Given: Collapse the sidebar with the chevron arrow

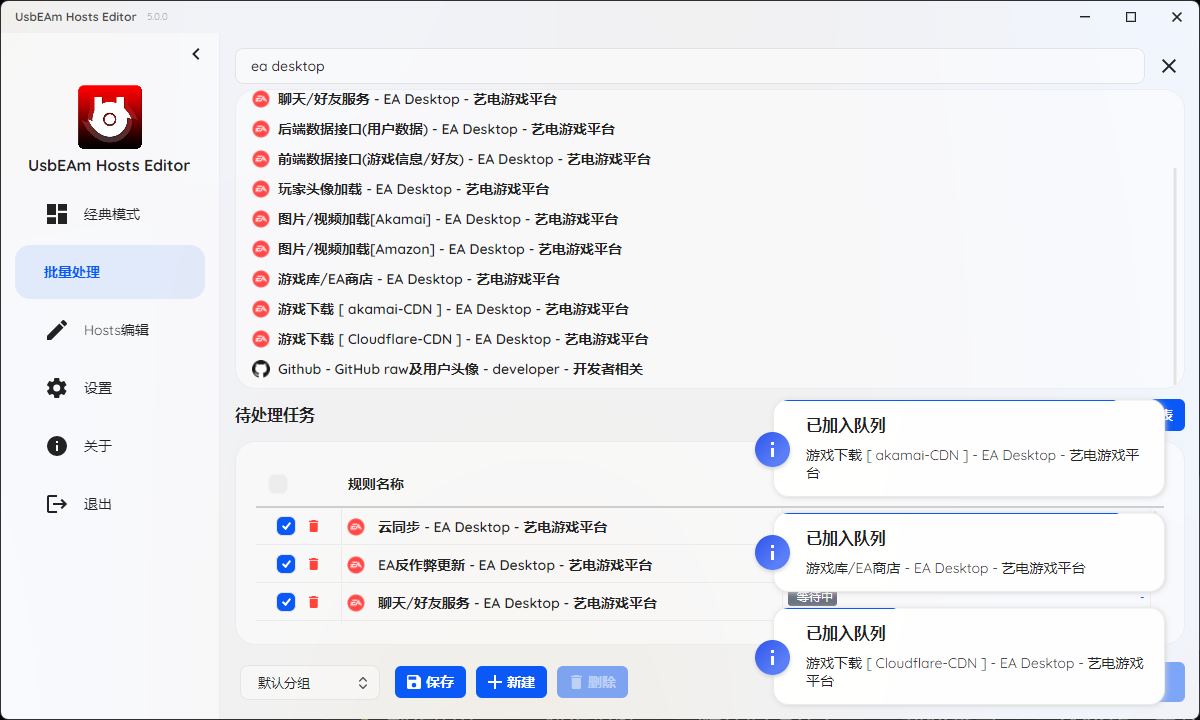Looking at the screenshot, I should pyautogui.click(x=196, y=54).
